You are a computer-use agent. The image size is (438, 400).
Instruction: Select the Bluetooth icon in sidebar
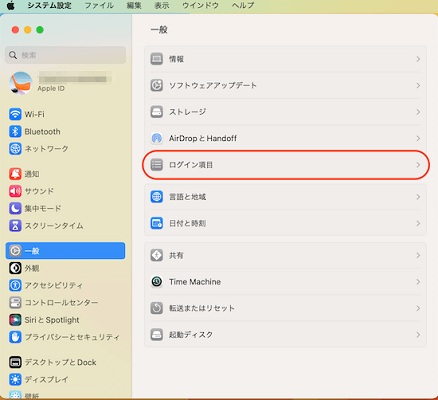(x=15, y=132)
